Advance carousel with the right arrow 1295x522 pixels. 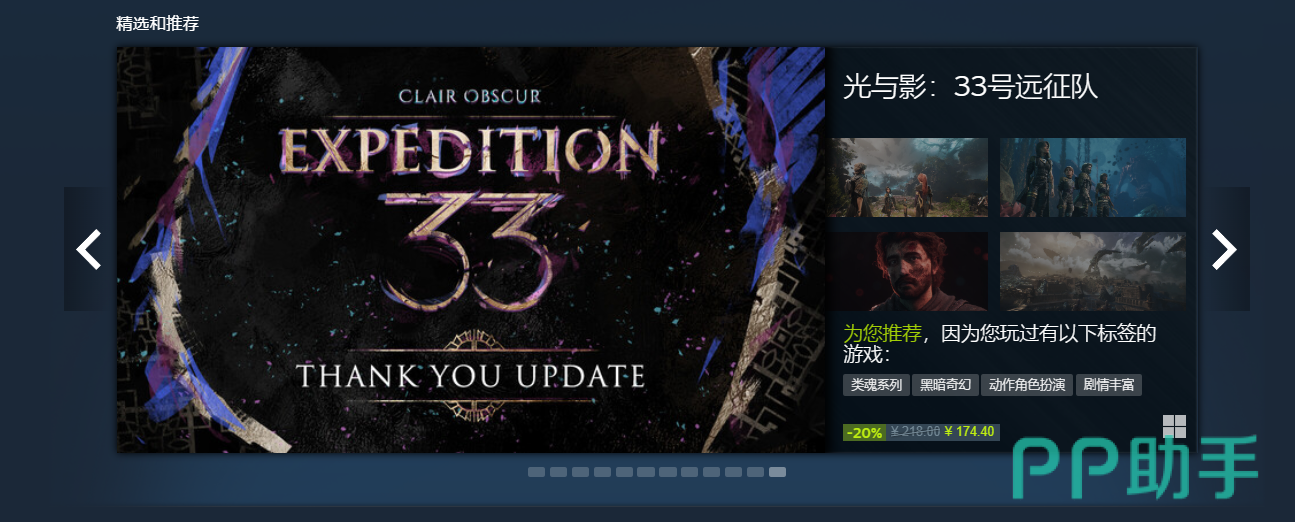point(1224,249)
